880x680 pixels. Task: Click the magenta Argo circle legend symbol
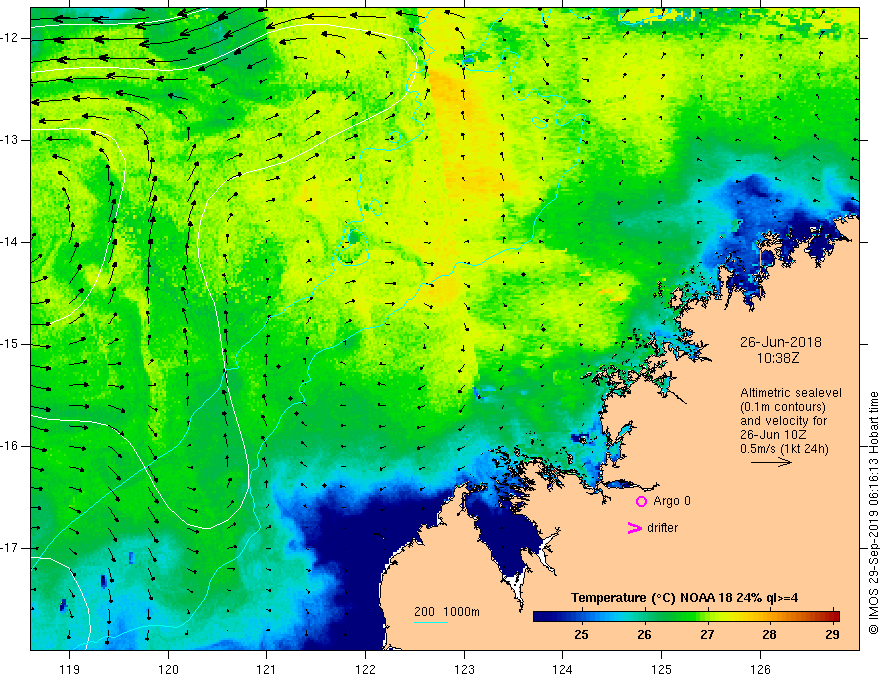641,501
